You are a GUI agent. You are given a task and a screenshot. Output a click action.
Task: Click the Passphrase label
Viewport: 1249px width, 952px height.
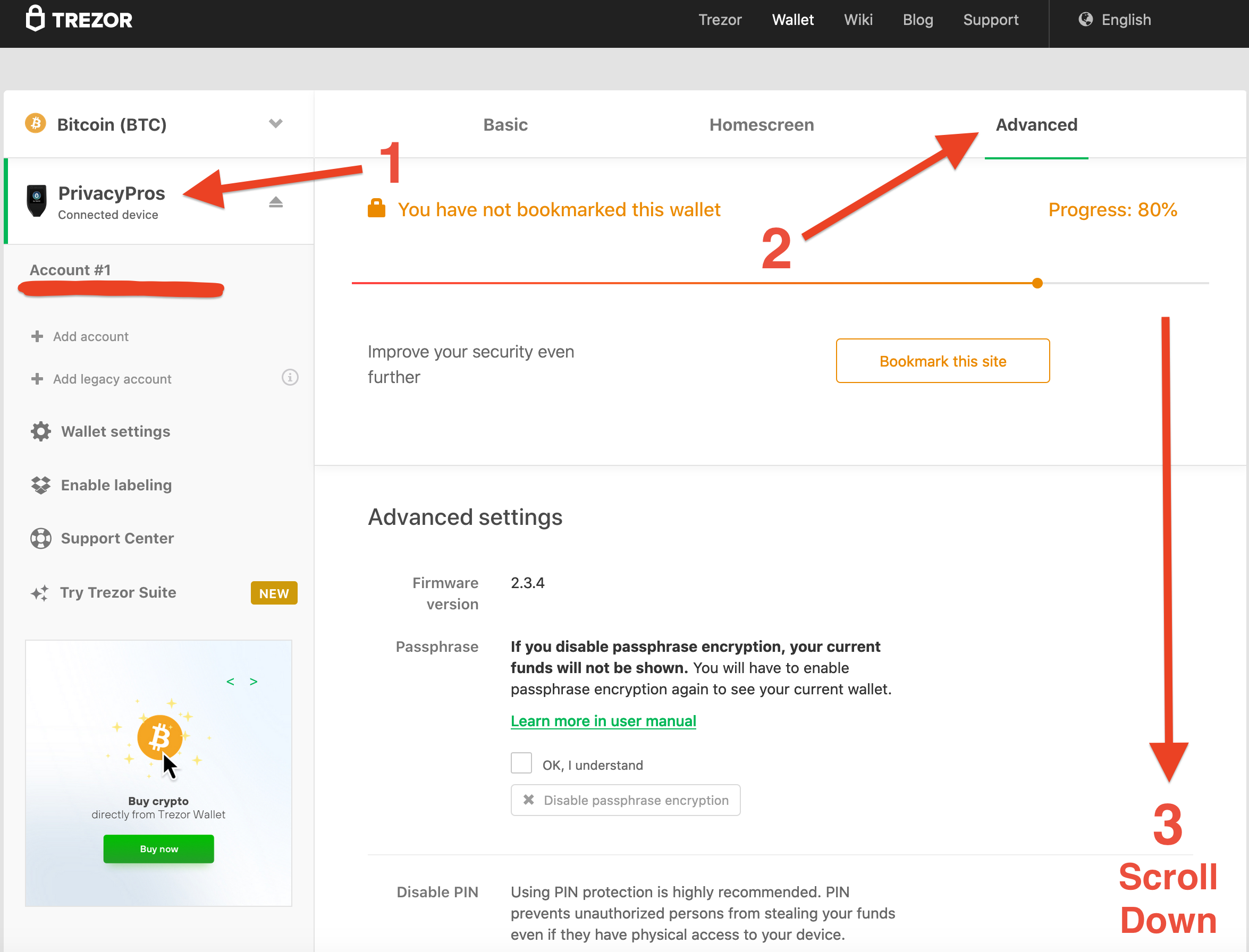point(436,647)
